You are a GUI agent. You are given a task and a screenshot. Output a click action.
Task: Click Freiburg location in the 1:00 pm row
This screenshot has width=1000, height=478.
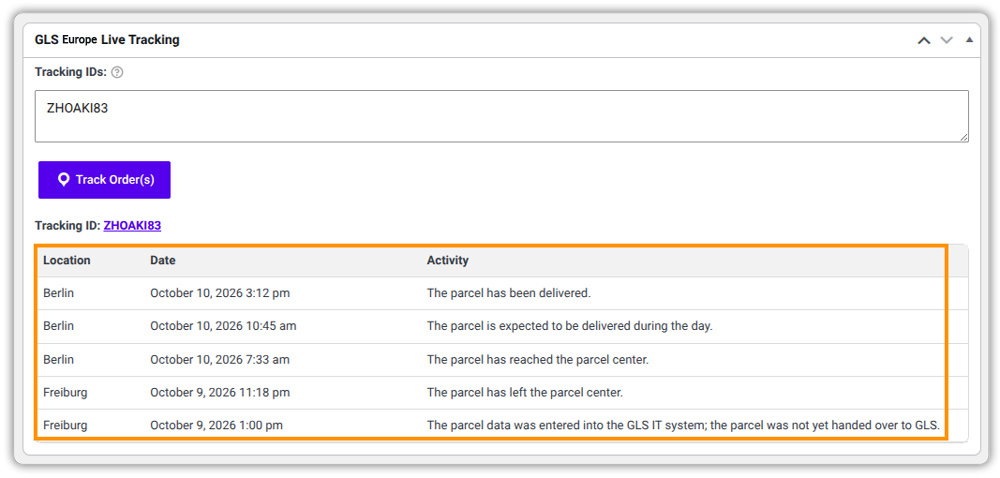65,425
